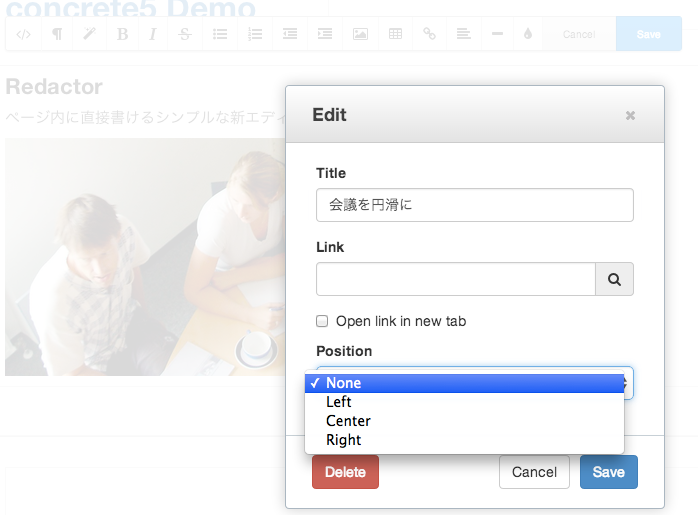Click the strikethrough text icon
Viewport: 698px width, 515px height.
pyautogui.click(x=185, y=34)
